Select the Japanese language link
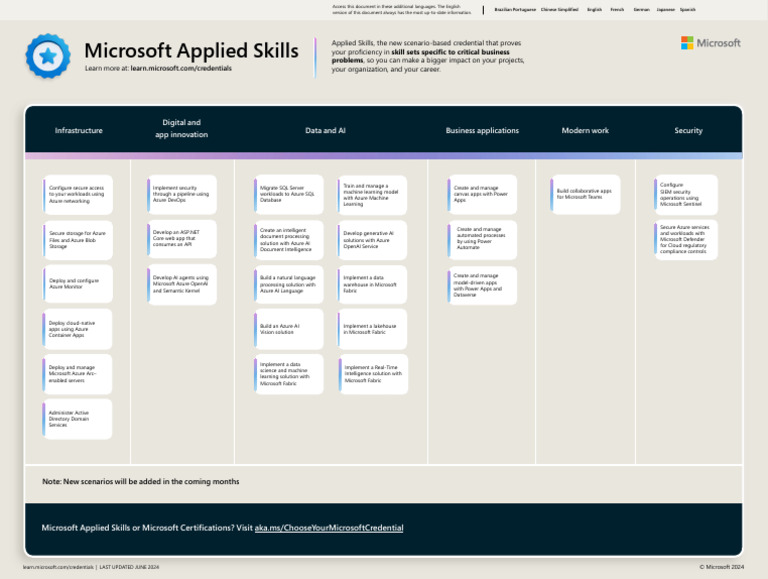Image resolution: width=768 pixels, height=579 pixels. tap(665, 9)
